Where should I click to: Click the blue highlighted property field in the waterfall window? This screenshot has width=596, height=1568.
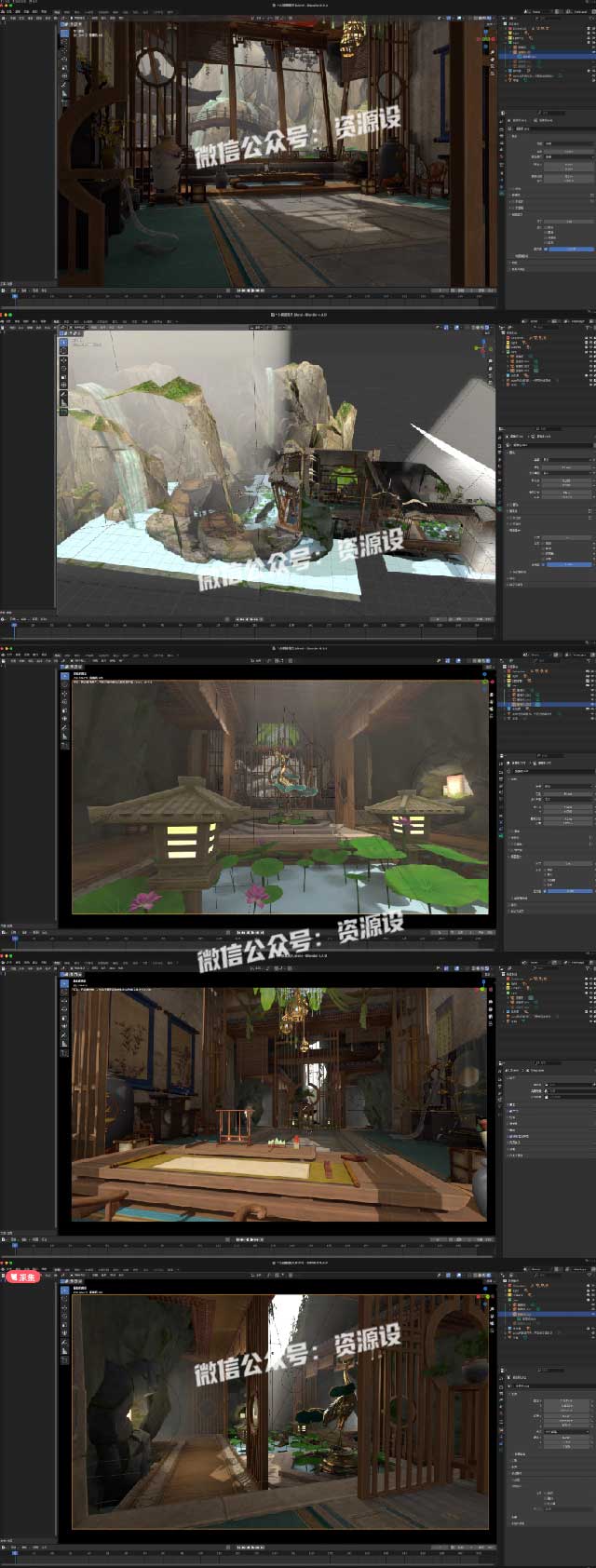[x=568, y=564]
